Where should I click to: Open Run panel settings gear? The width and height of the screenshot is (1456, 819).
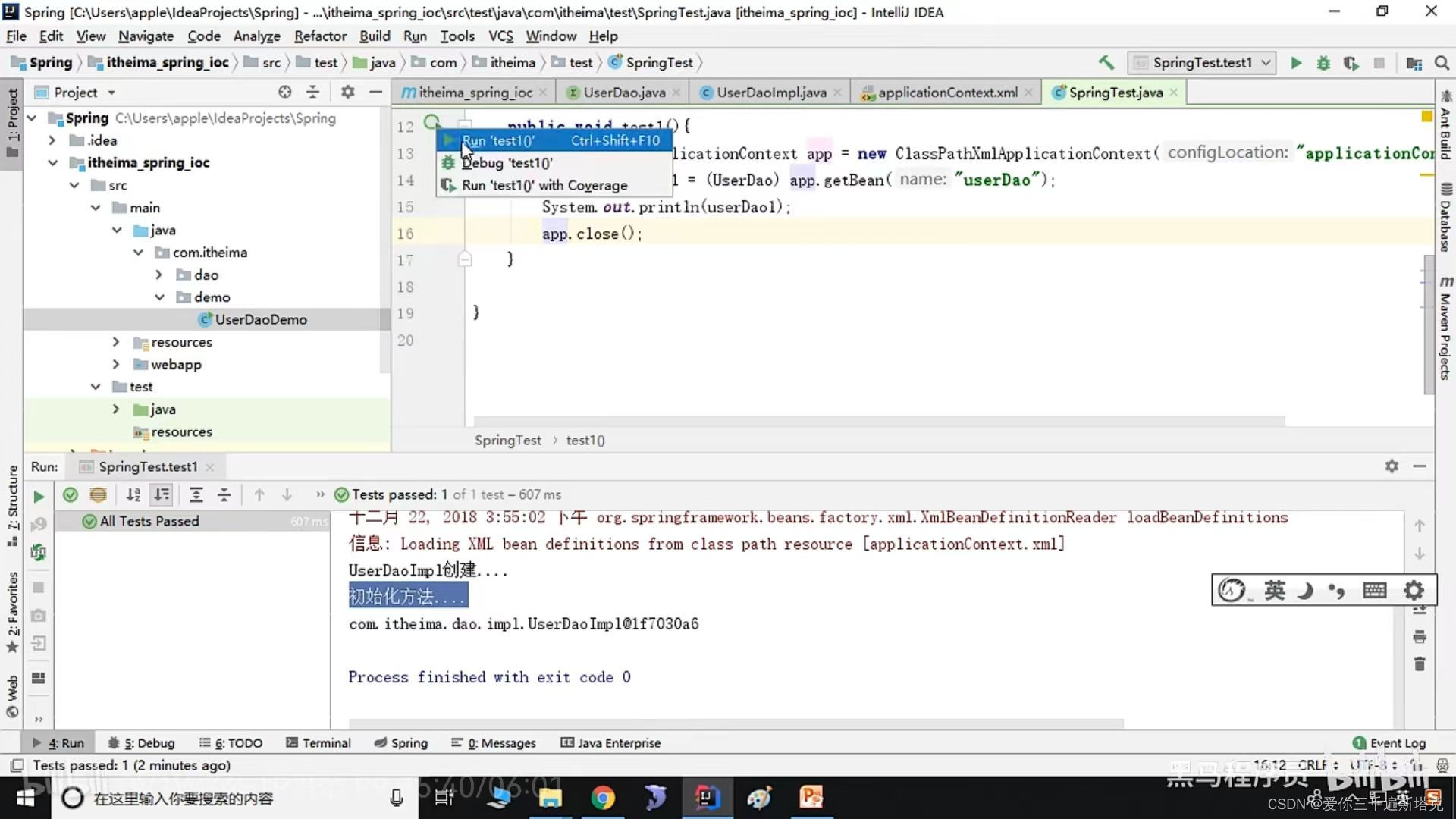pos(1392,466)
